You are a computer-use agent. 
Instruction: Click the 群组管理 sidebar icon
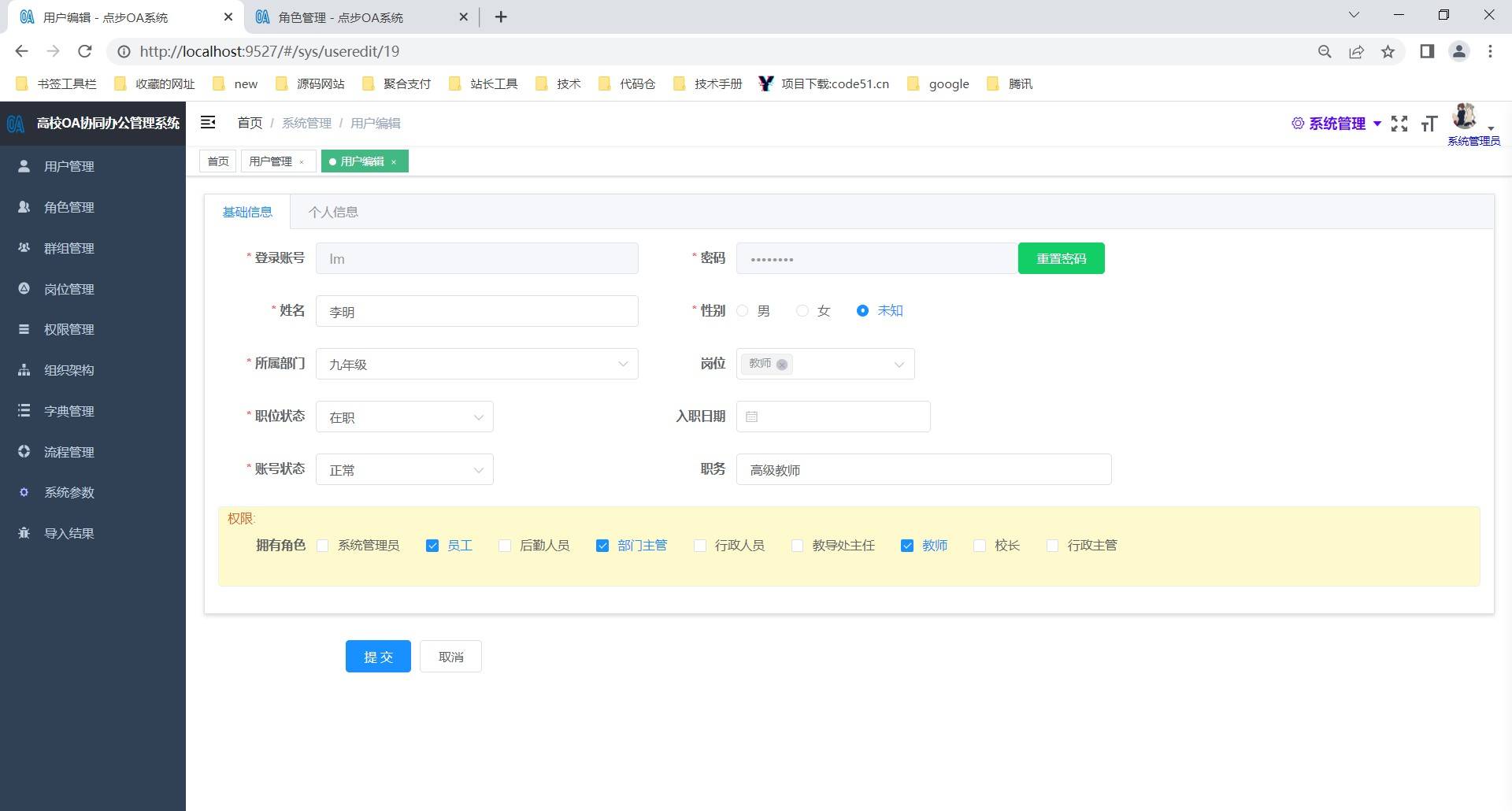[24, 248]
